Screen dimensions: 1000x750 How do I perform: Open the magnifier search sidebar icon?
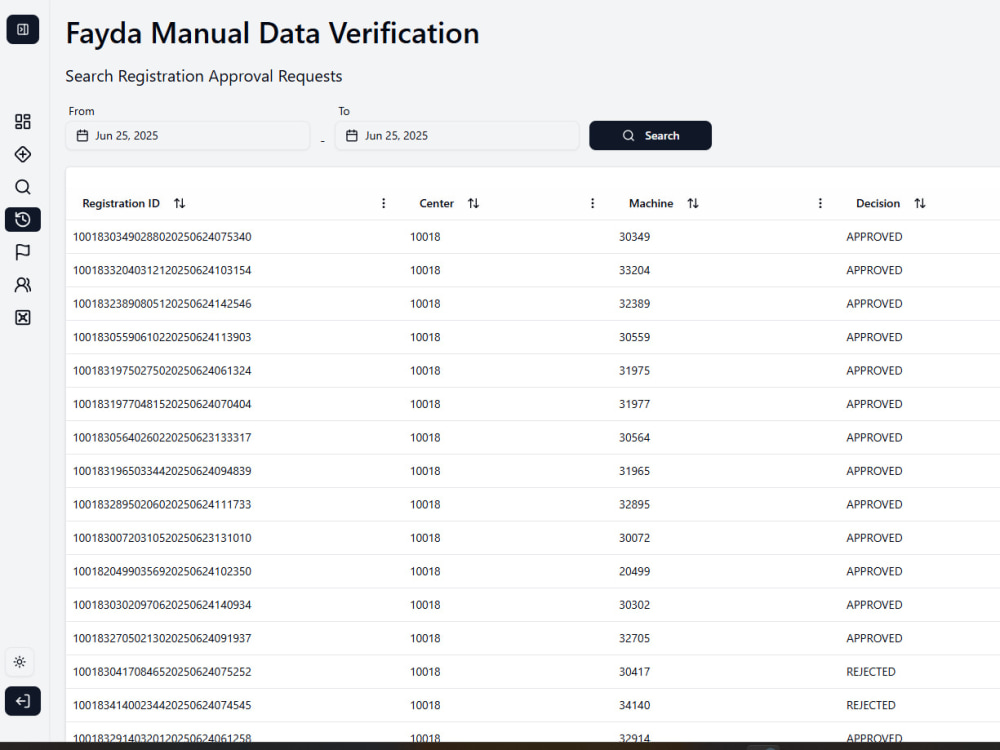(x=23, y=187)
